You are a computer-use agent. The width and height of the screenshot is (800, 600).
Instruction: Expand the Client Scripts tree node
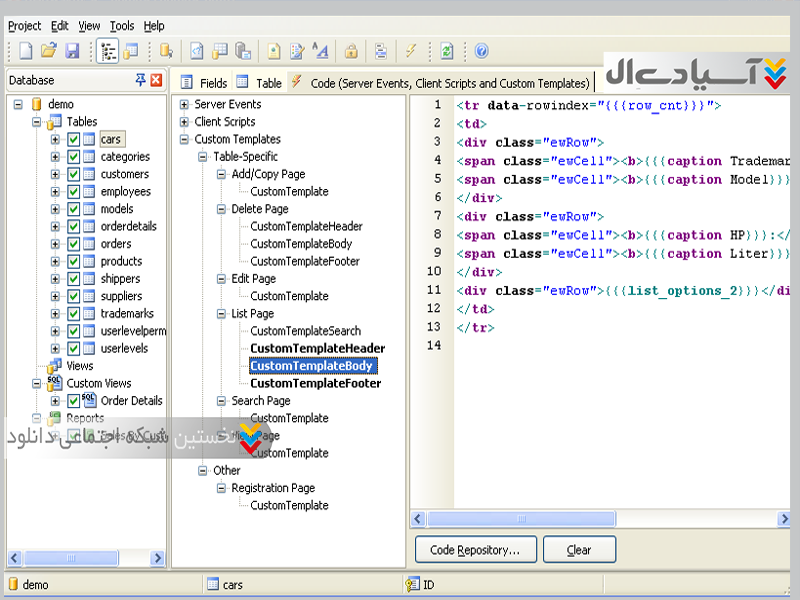tap(184, 122)
